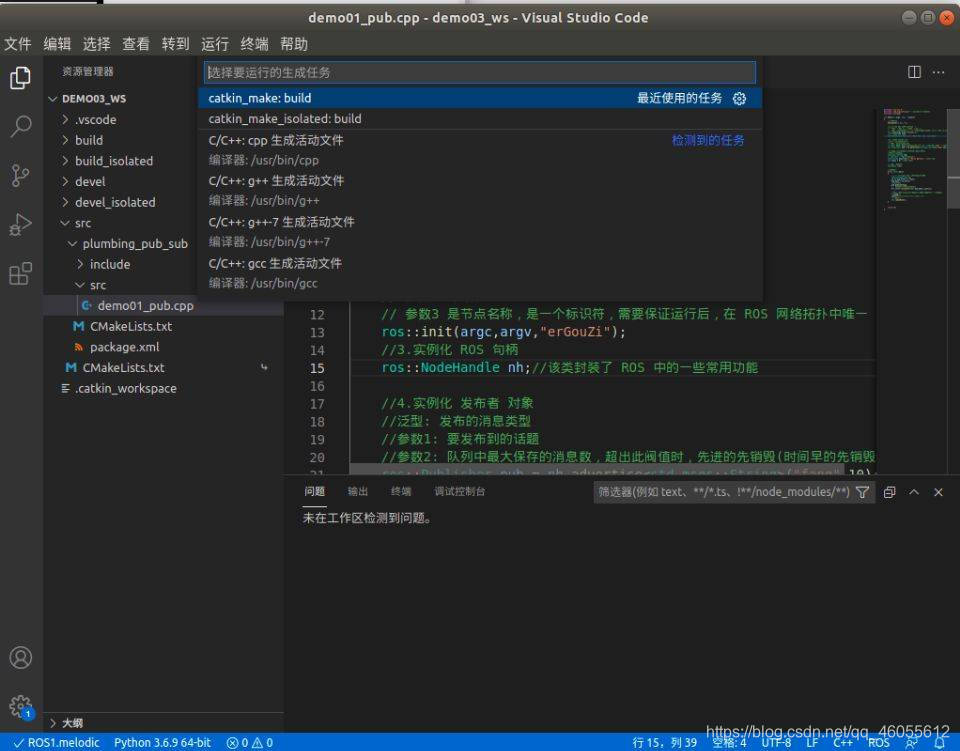Select C/C++: cpp build active file task
This screenshot has width=960, height=751.
[x=480, y=150]
